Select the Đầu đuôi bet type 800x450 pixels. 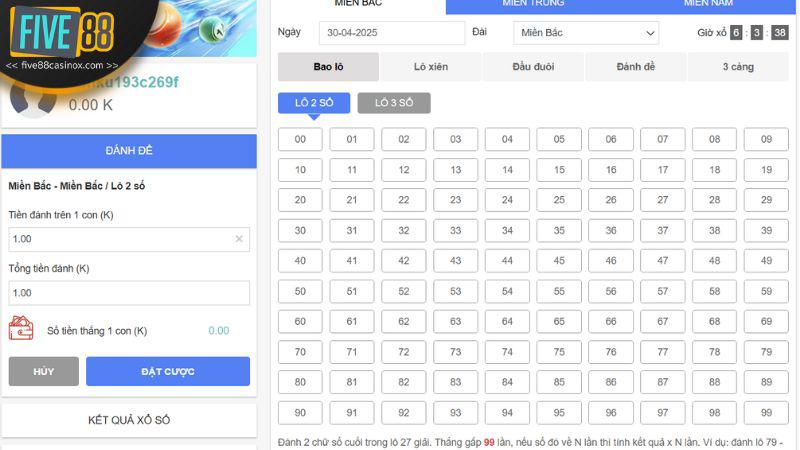(x=533, y=67)
